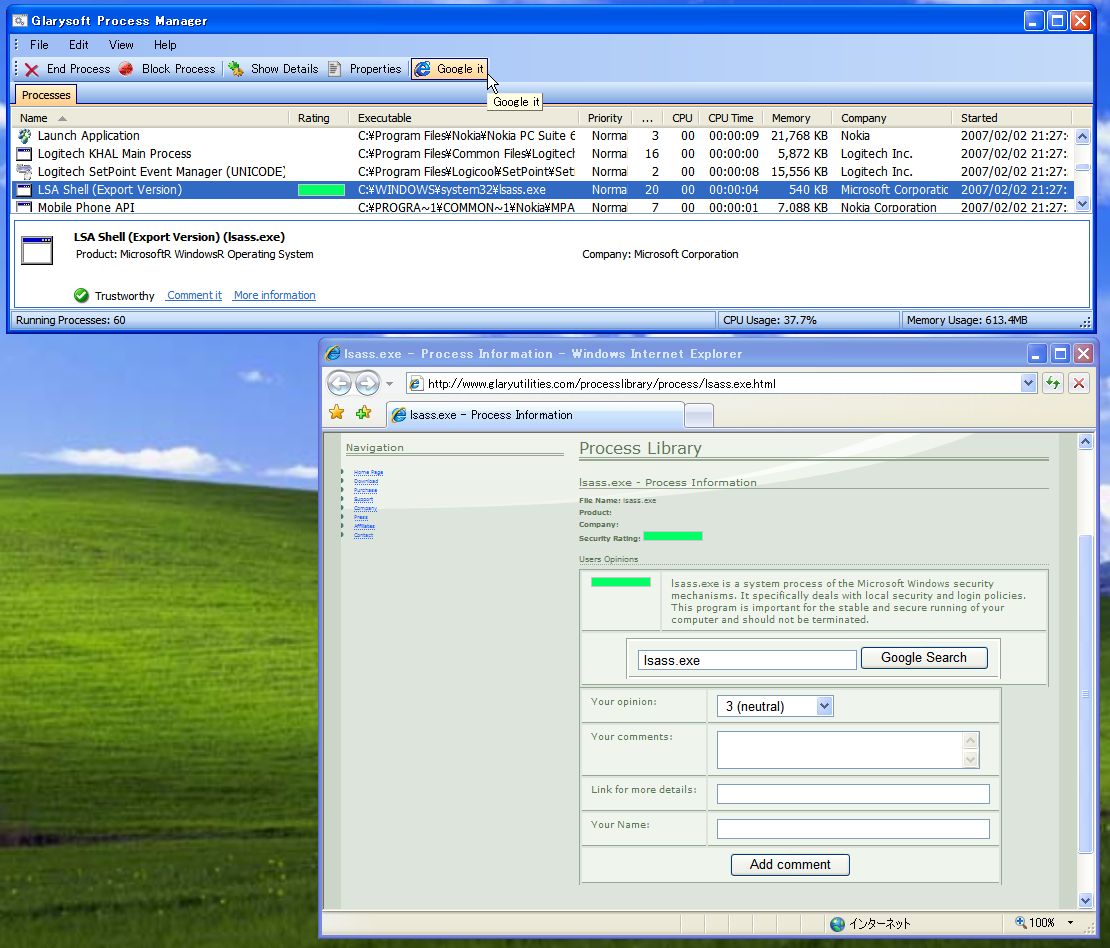The height and width of the screenshot is (948, 1110).
Task: Click the web page scroll down arrow
Action: (x=1085, y=901)
